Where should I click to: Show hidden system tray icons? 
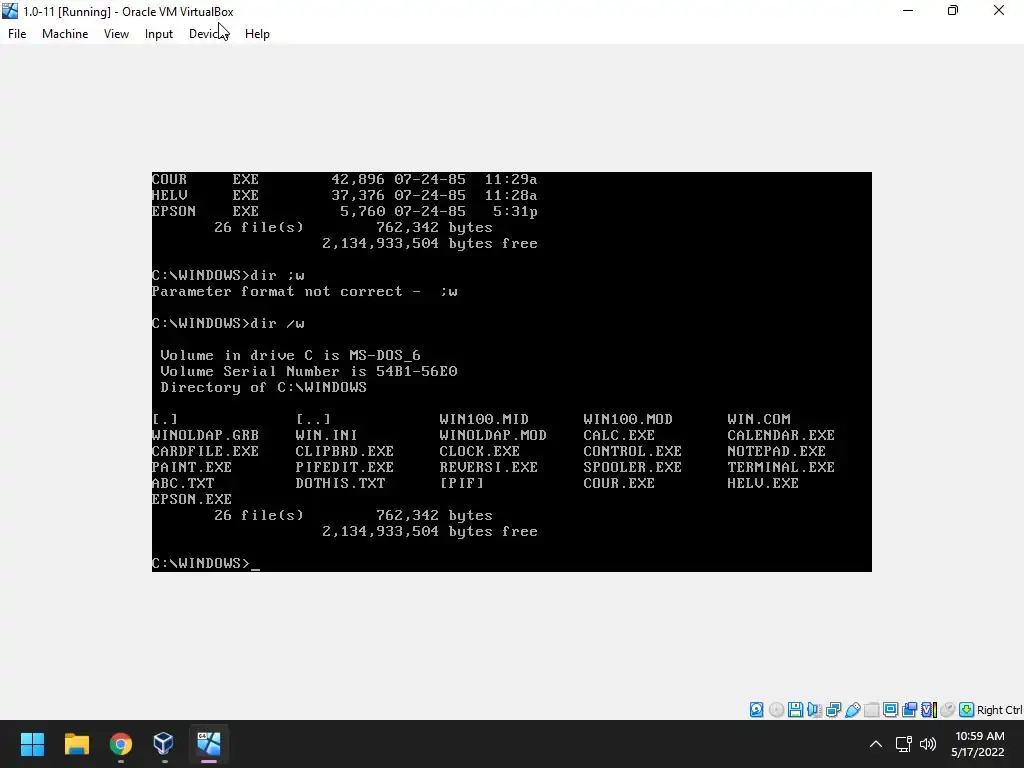click(x=876, y=744)
